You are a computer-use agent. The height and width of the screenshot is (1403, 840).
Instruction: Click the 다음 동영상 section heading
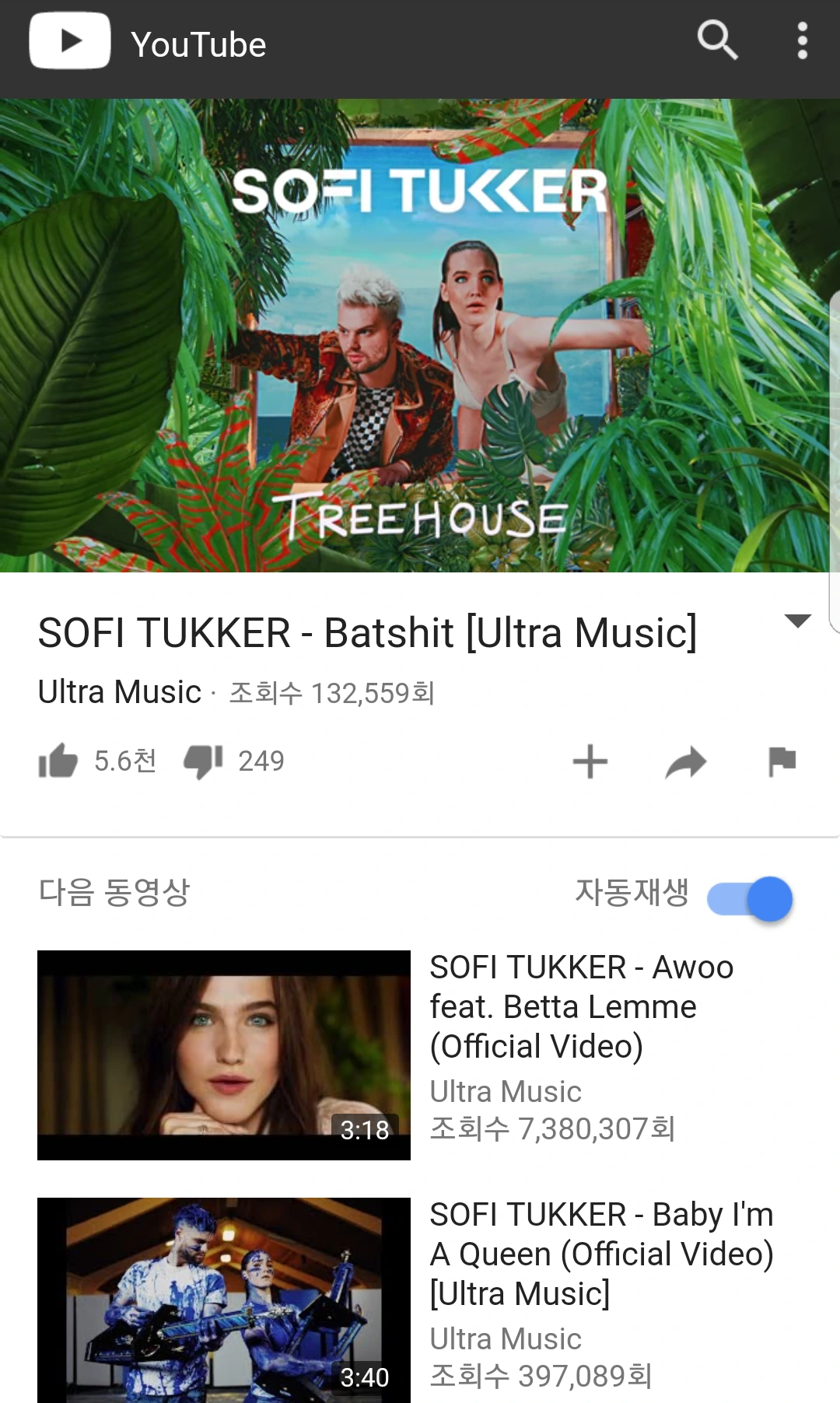coord(114,892)
